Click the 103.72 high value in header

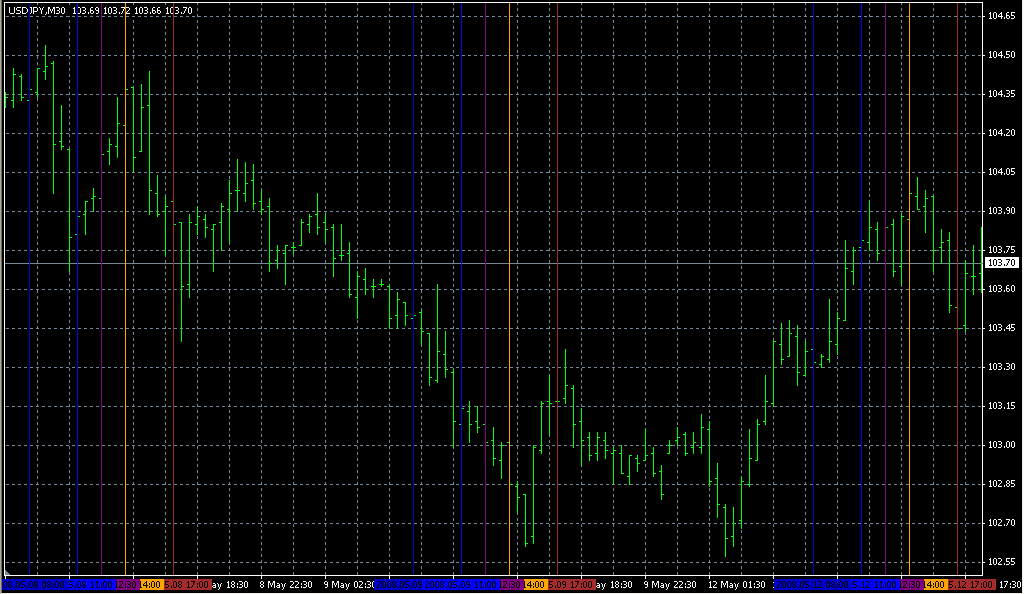[x=116, y=10]
